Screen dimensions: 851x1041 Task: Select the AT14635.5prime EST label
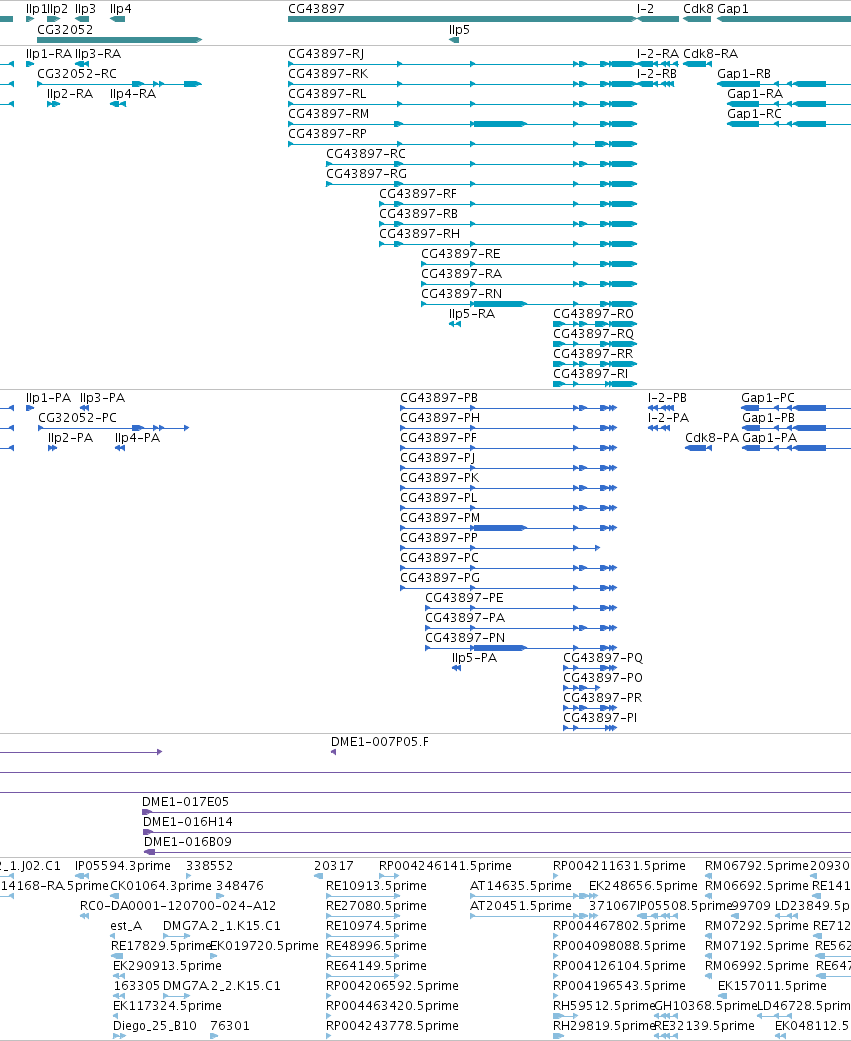520,886
